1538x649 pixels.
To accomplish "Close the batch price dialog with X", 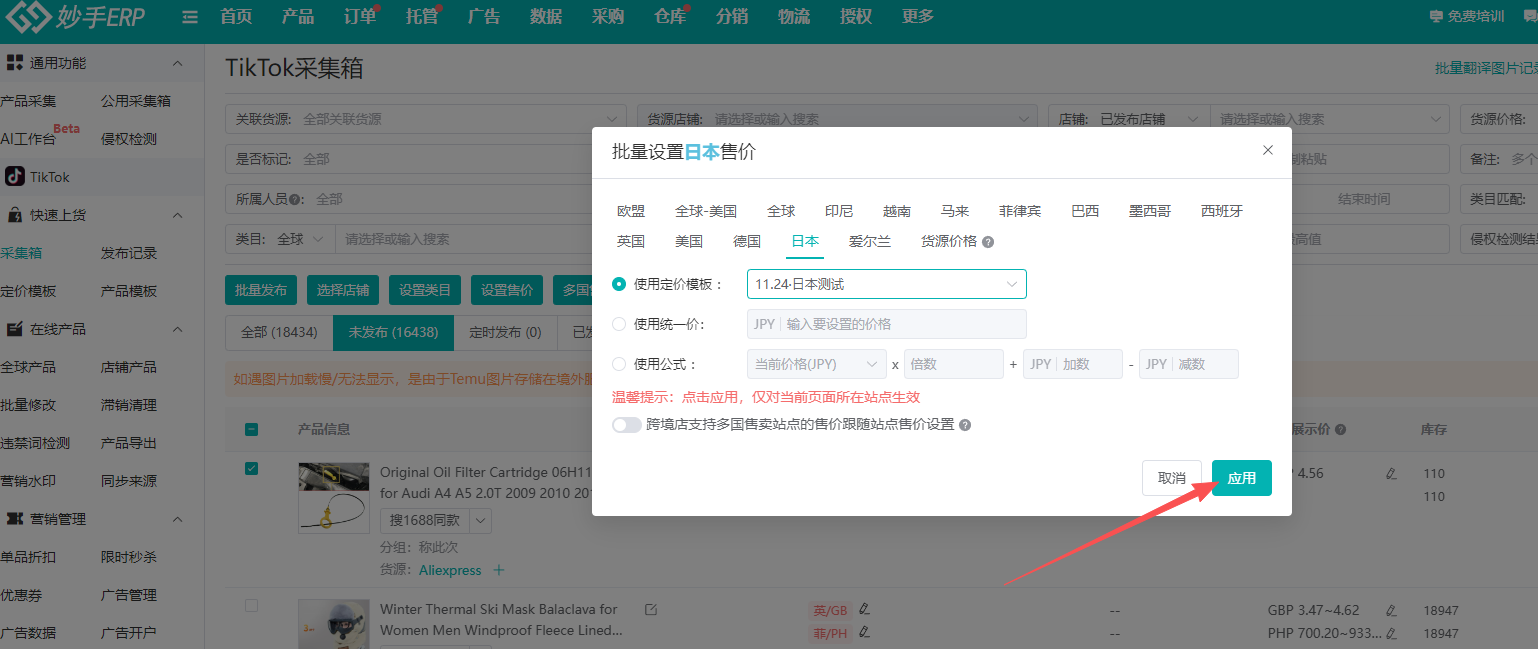I will coord(1268,150).
